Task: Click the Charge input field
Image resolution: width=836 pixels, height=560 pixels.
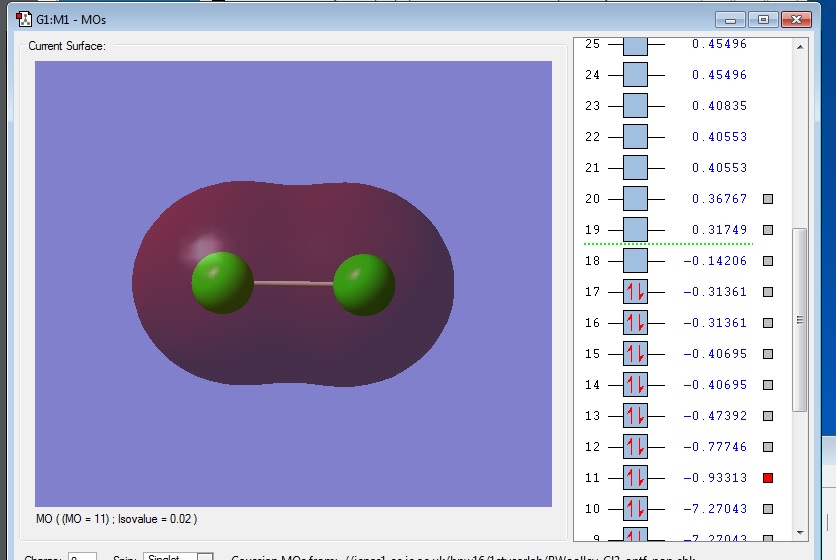Action: tap(82, 557)
